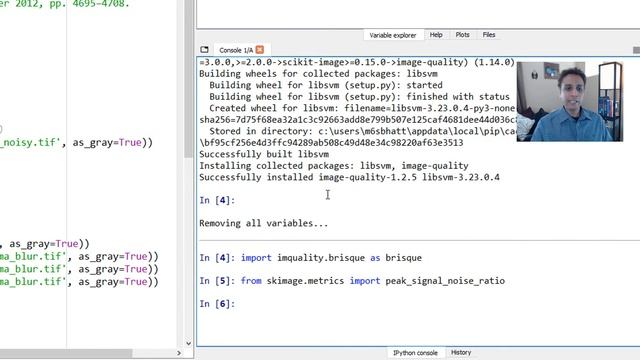This screenshot has height=360, width=640.
Task: Click 'Building wheels for collected packages' line
Action: [x=318, y=74]
